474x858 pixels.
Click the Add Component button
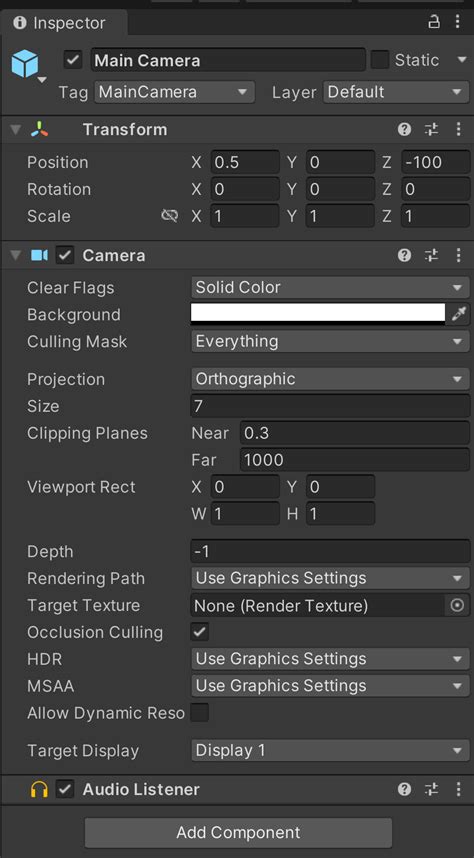(238, 832)
